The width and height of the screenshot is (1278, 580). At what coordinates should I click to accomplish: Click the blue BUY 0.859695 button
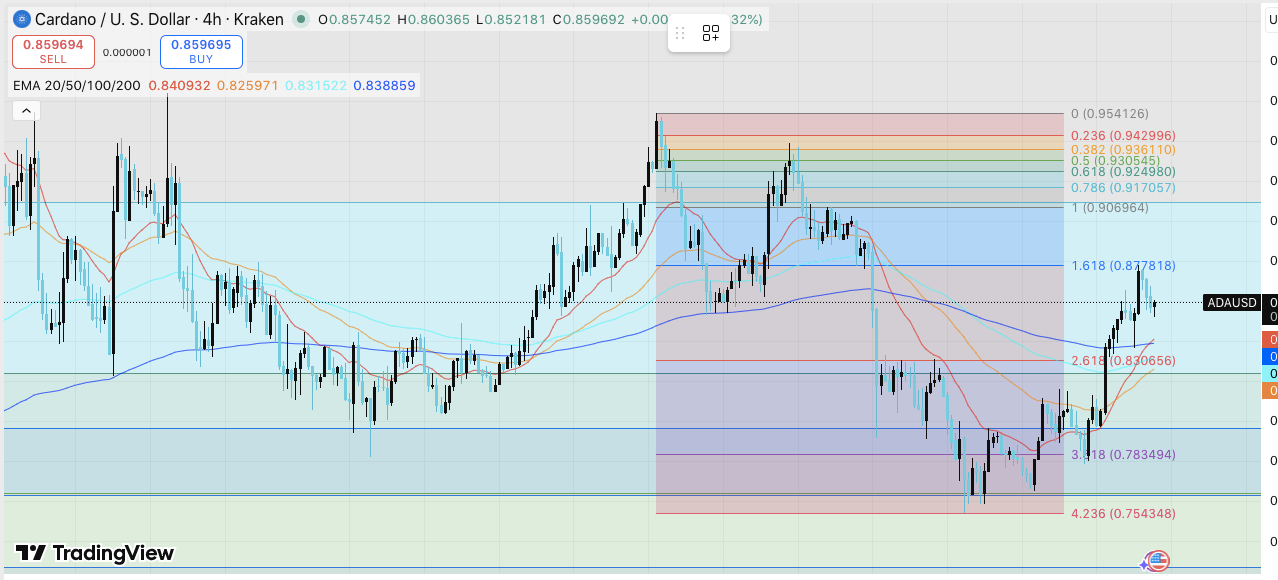[x=201, y=51]
